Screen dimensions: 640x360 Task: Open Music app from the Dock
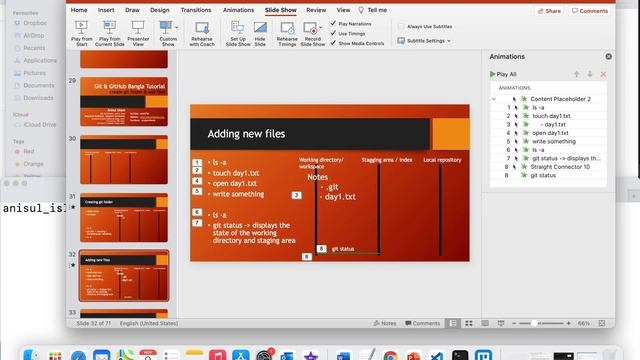tap(218, 355)
